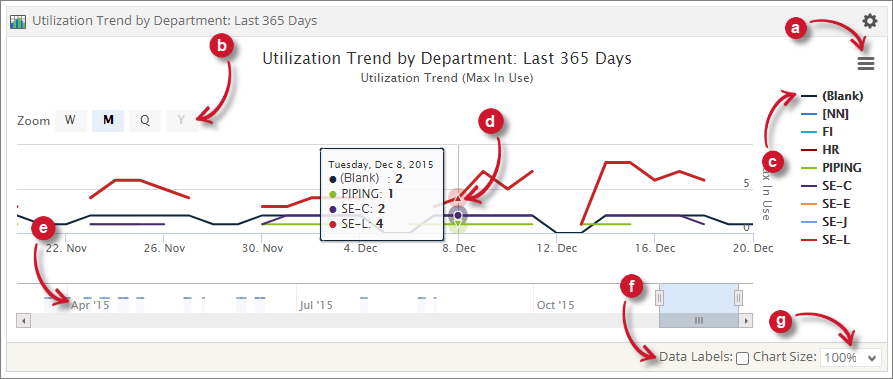Click the '26. Nov' axis label
Viewport: 893px width, 379px height.
(166, 248)
